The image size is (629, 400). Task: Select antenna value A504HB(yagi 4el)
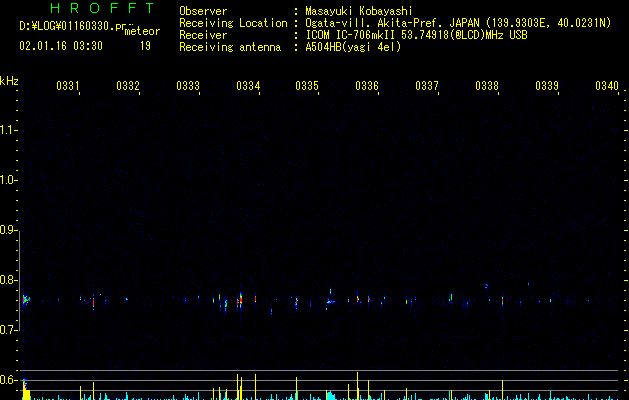click(353, 47)
